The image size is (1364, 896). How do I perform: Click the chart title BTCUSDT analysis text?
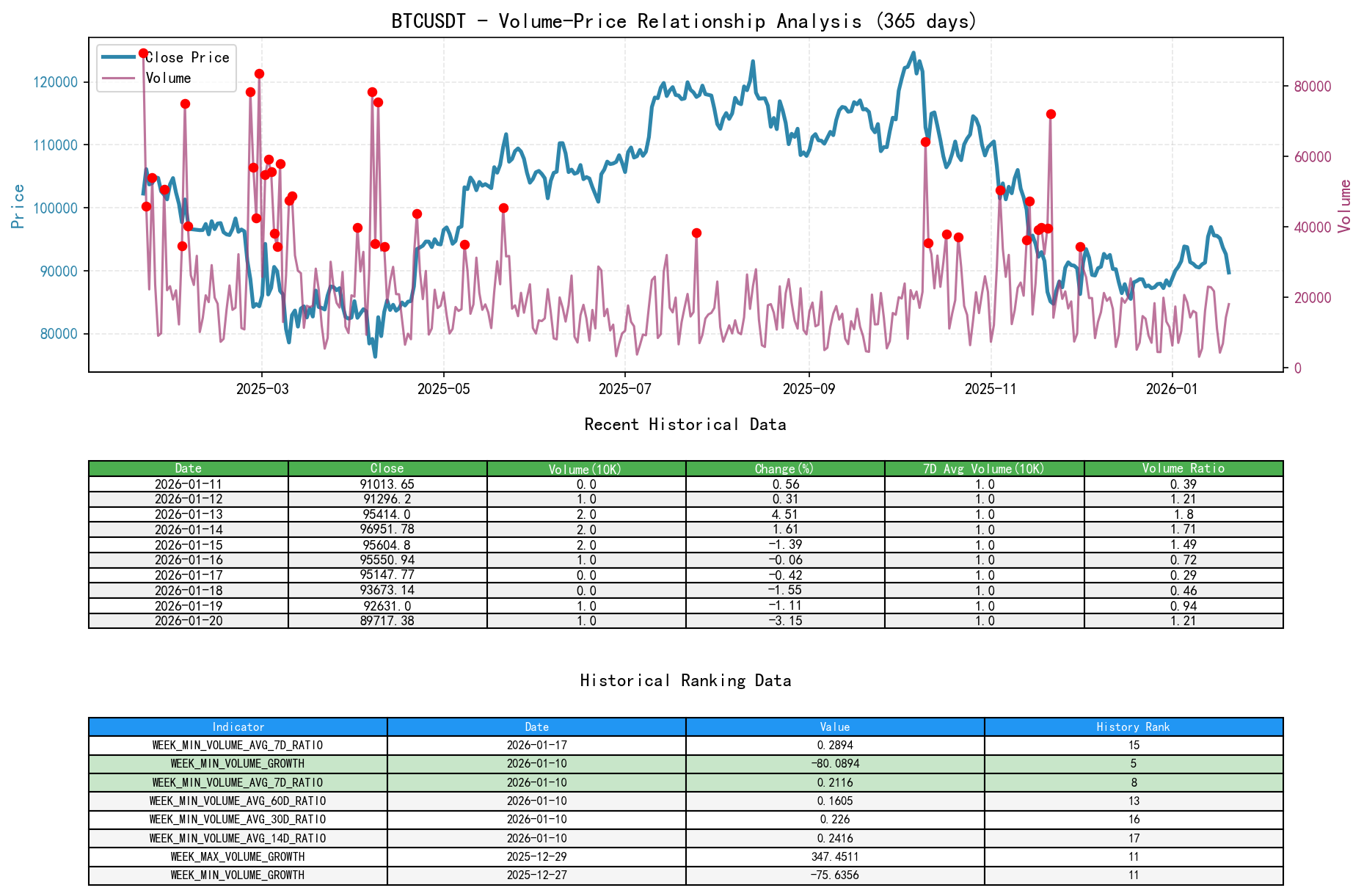point(684,21)
